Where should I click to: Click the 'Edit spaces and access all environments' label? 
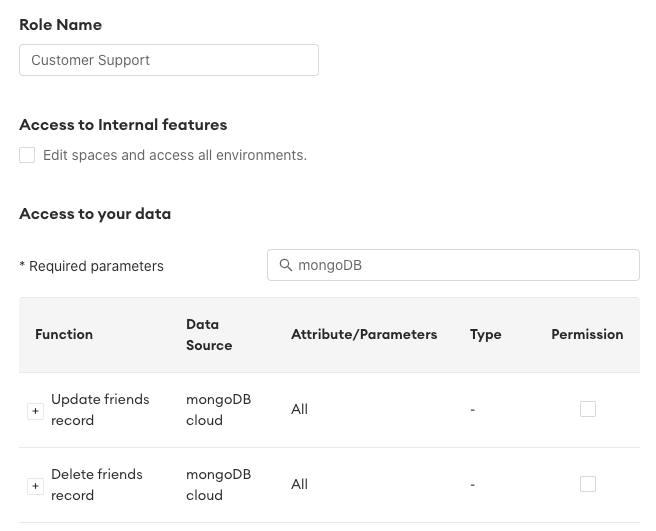point(175,155)
